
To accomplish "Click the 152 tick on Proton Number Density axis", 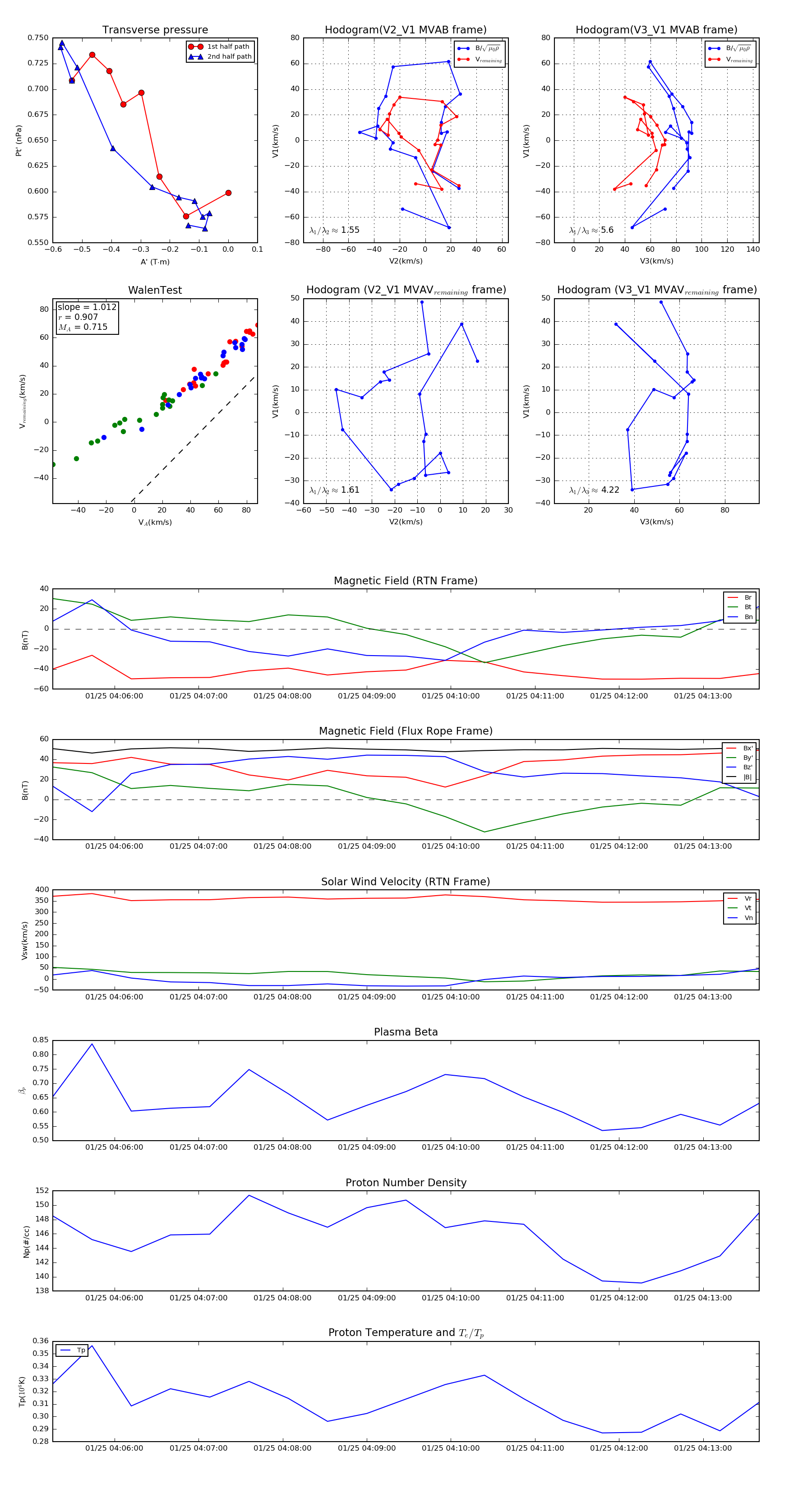I will pyautogui.click(x=42, y=1191).
